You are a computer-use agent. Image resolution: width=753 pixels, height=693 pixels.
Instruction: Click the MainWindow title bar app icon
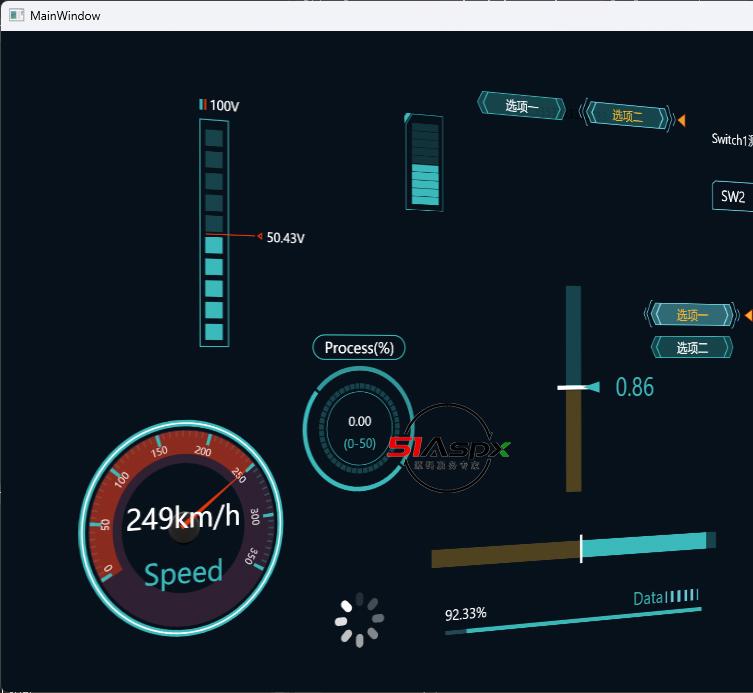pos(15,15)
